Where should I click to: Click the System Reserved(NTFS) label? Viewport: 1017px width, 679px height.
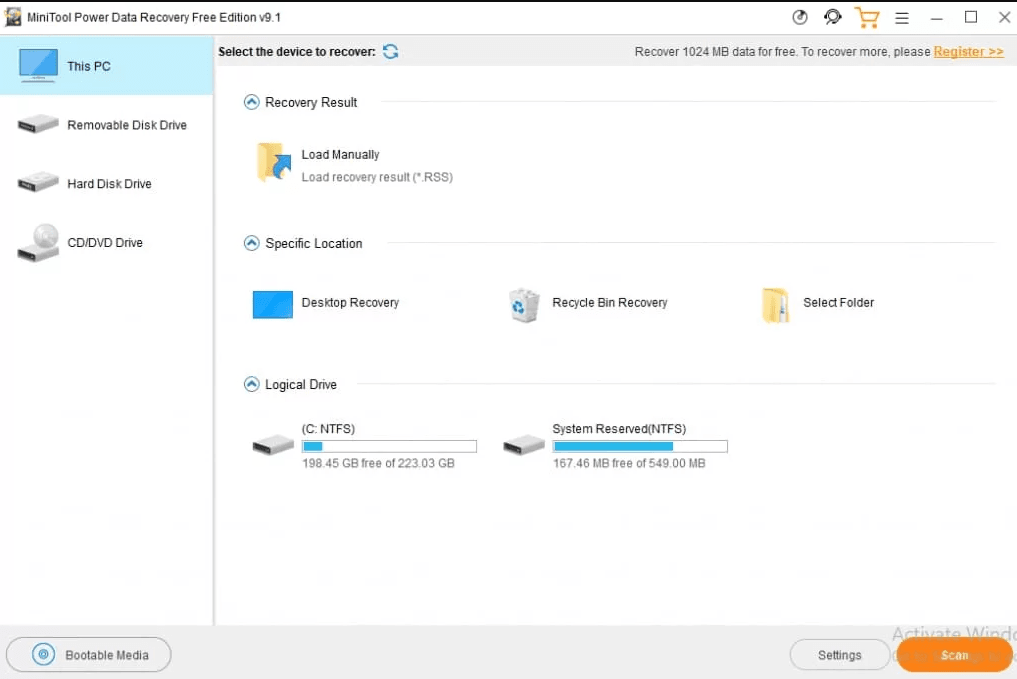pyautogui.click(x=619, y=429)
